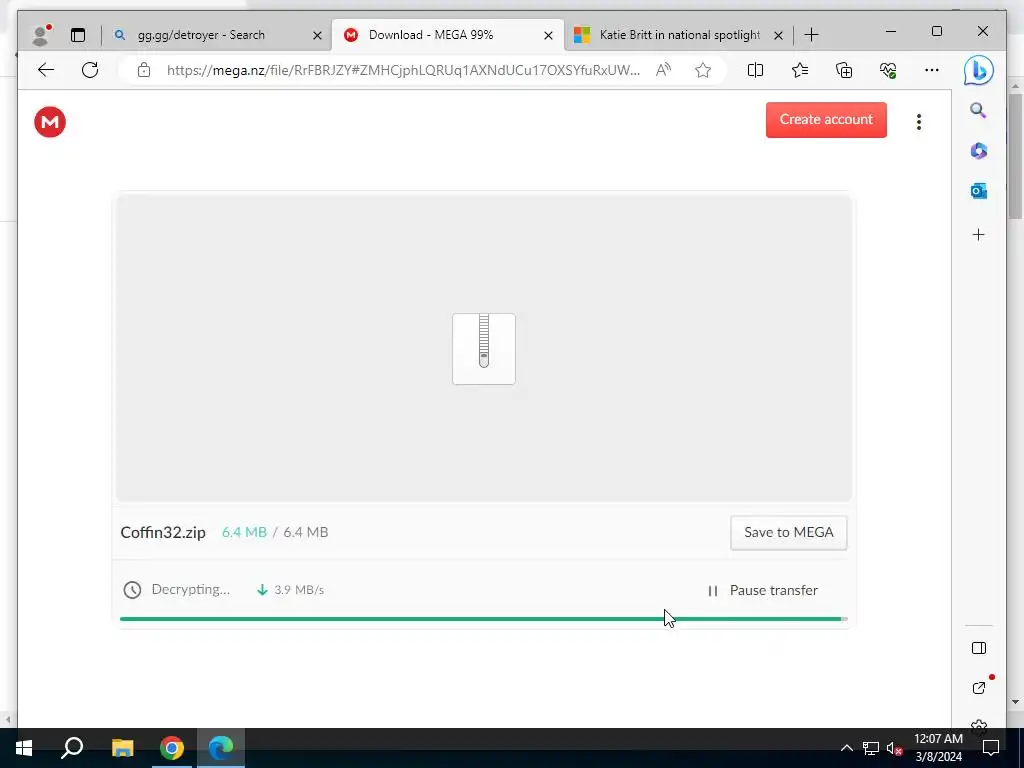Open network status tray icon

871,748
